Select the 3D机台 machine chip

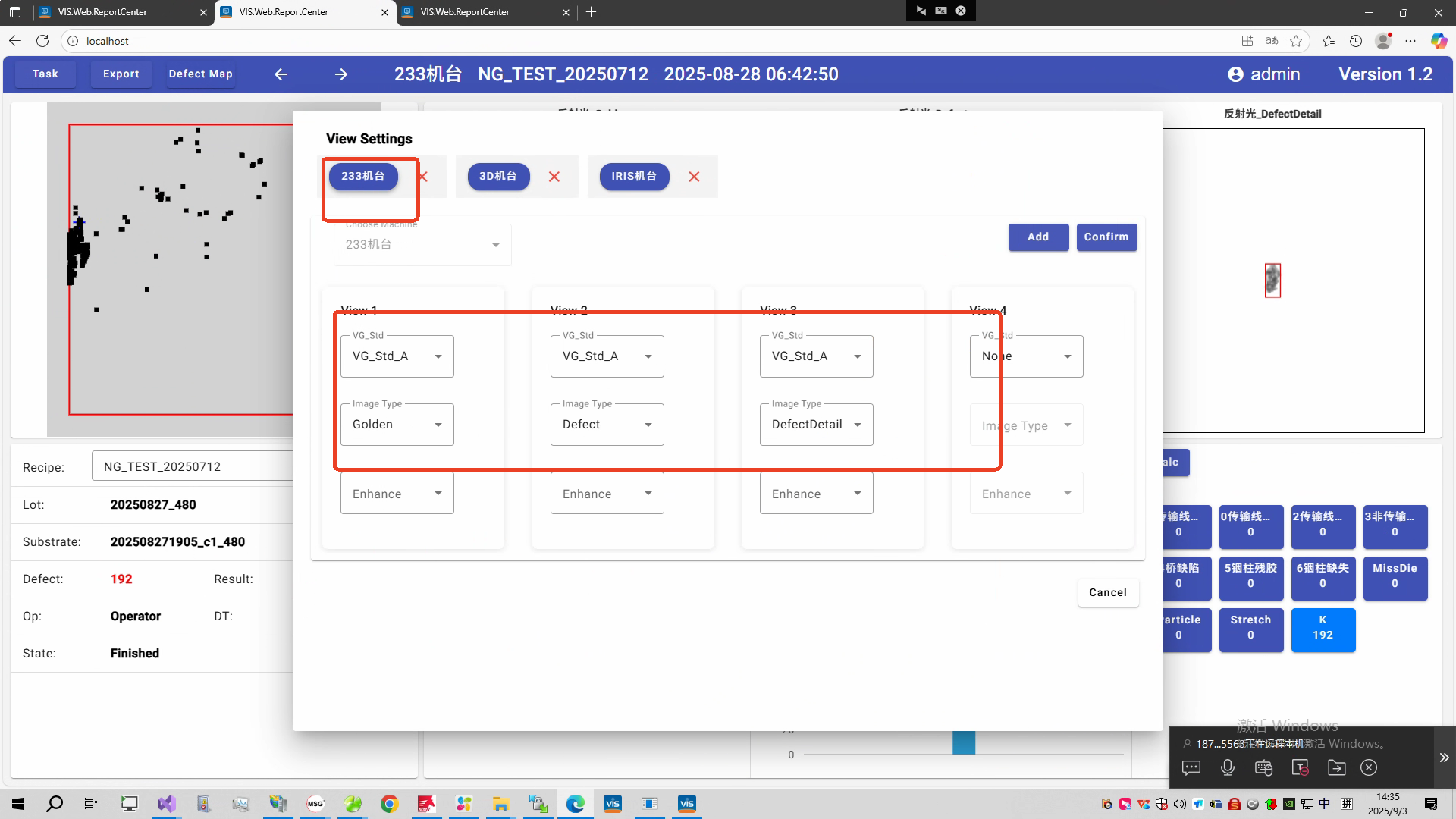[x=497, y=177]
